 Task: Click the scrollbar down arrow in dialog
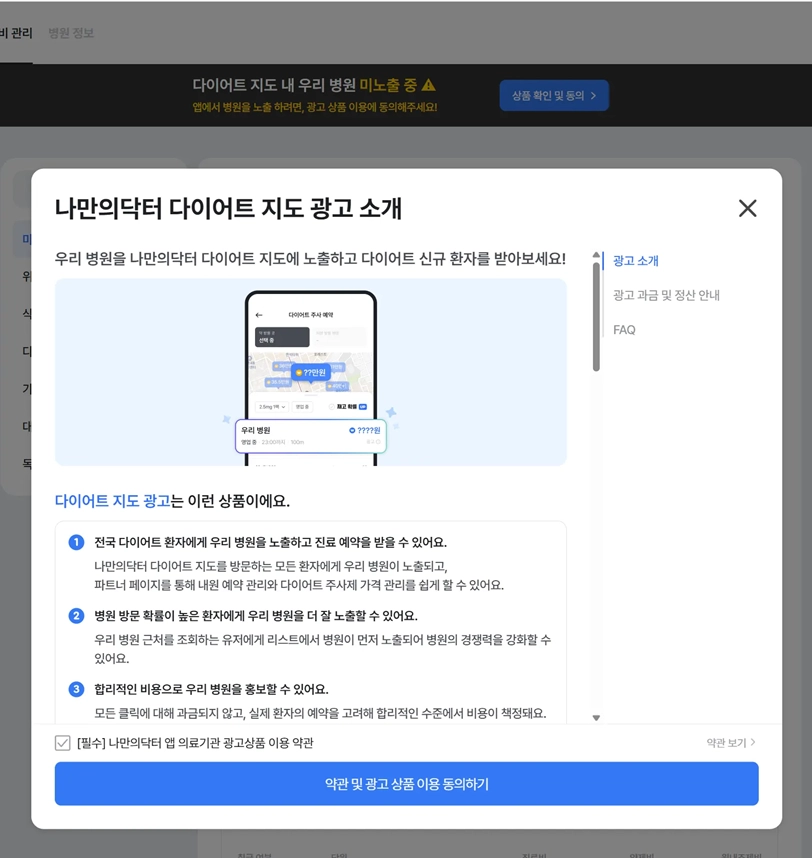[596, 717]
